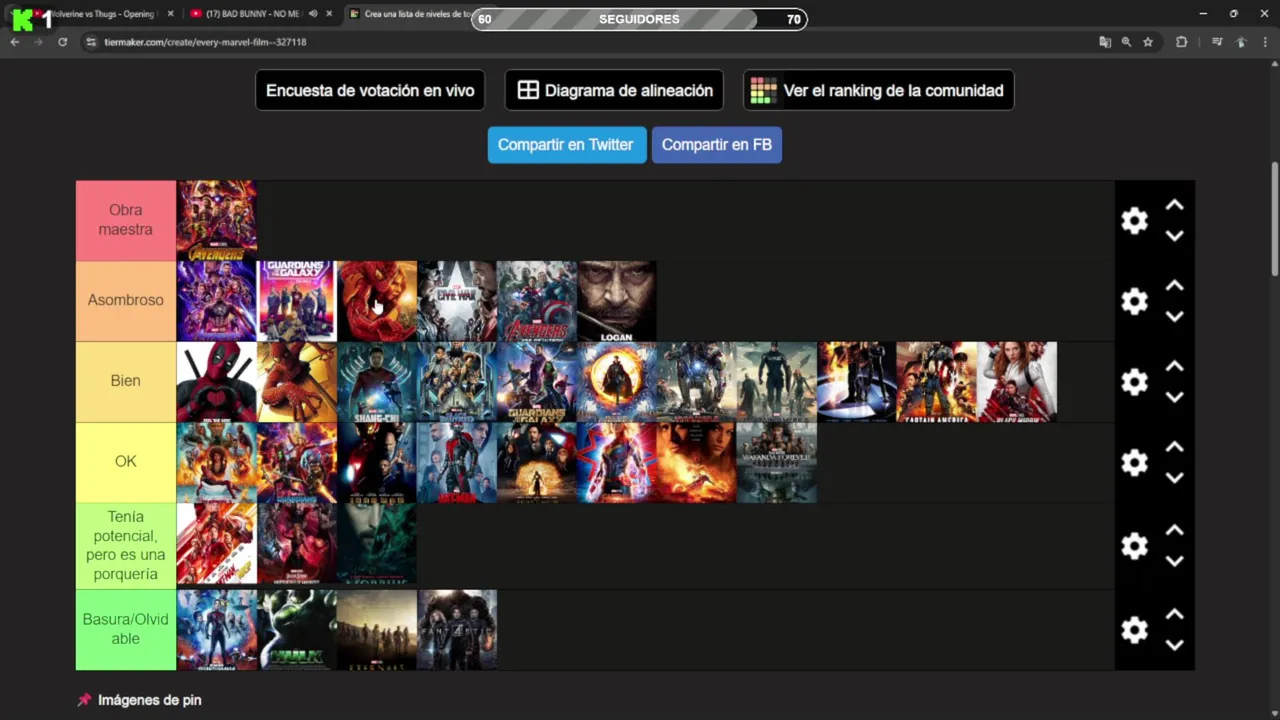Close the BAD BUNNY tab
The height and width of the screenshot is (720, 1280).
coord(332,14)
